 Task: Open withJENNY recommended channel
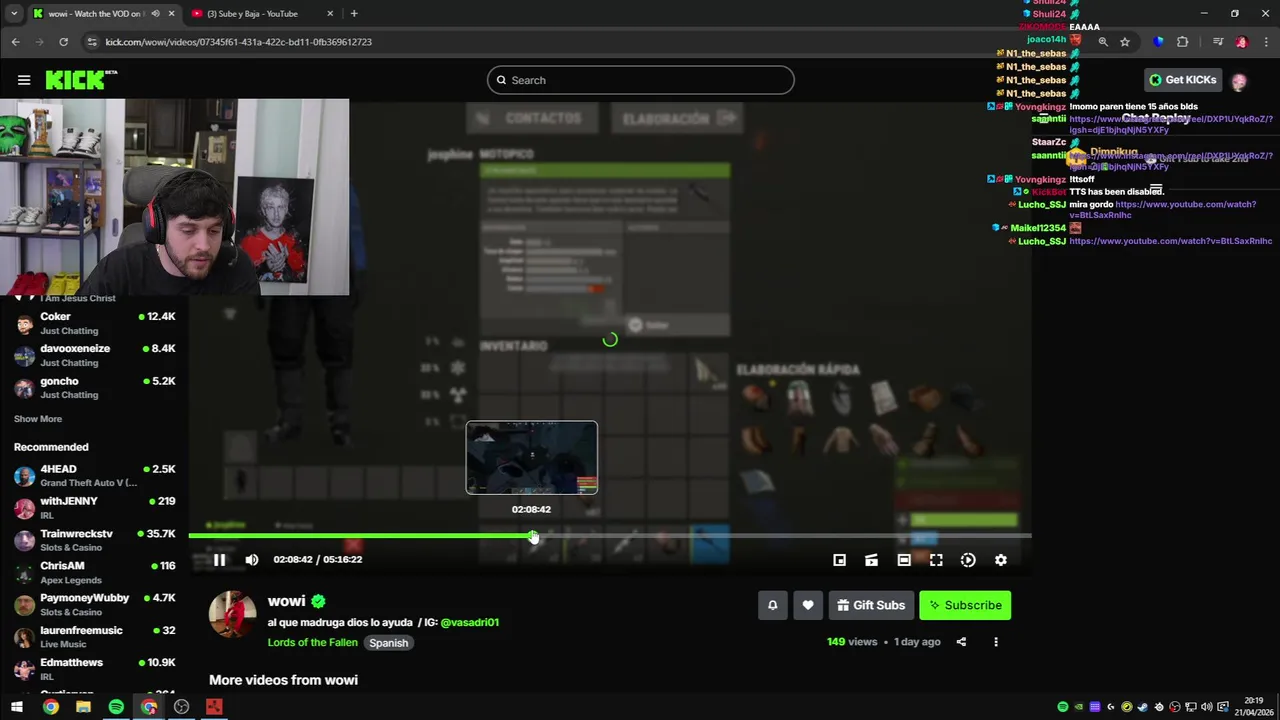click(x=95, y=507)
